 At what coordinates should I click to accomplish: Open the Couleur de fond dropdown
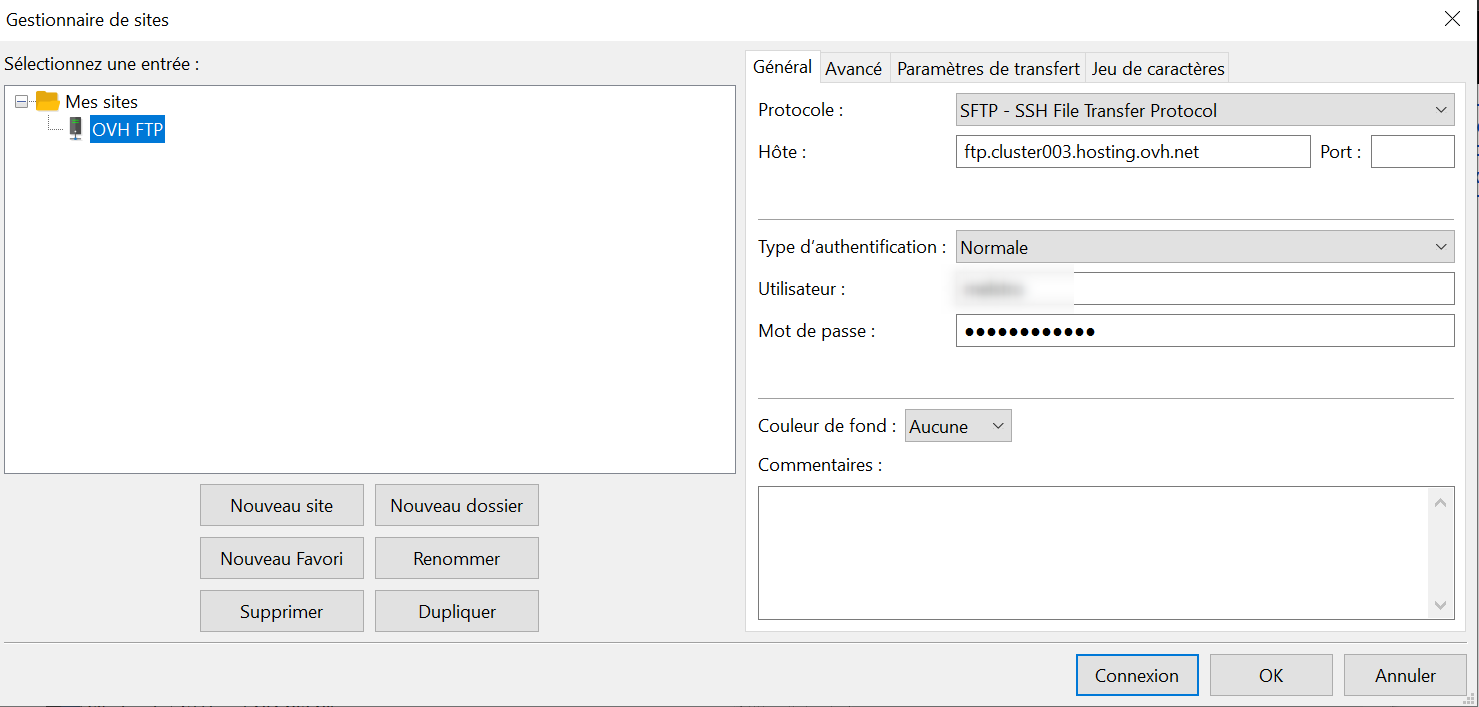coord(957,426)
